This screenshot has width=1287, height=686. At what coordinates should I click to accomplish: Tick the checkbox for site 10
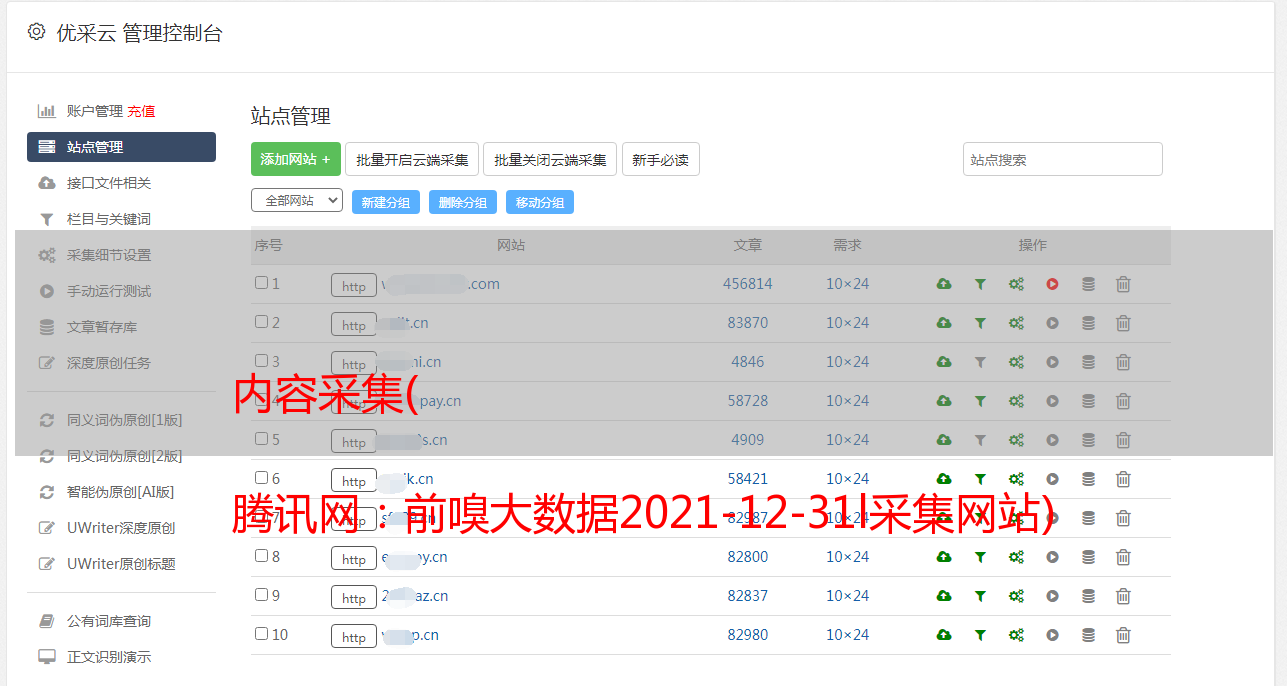point(261,634)
